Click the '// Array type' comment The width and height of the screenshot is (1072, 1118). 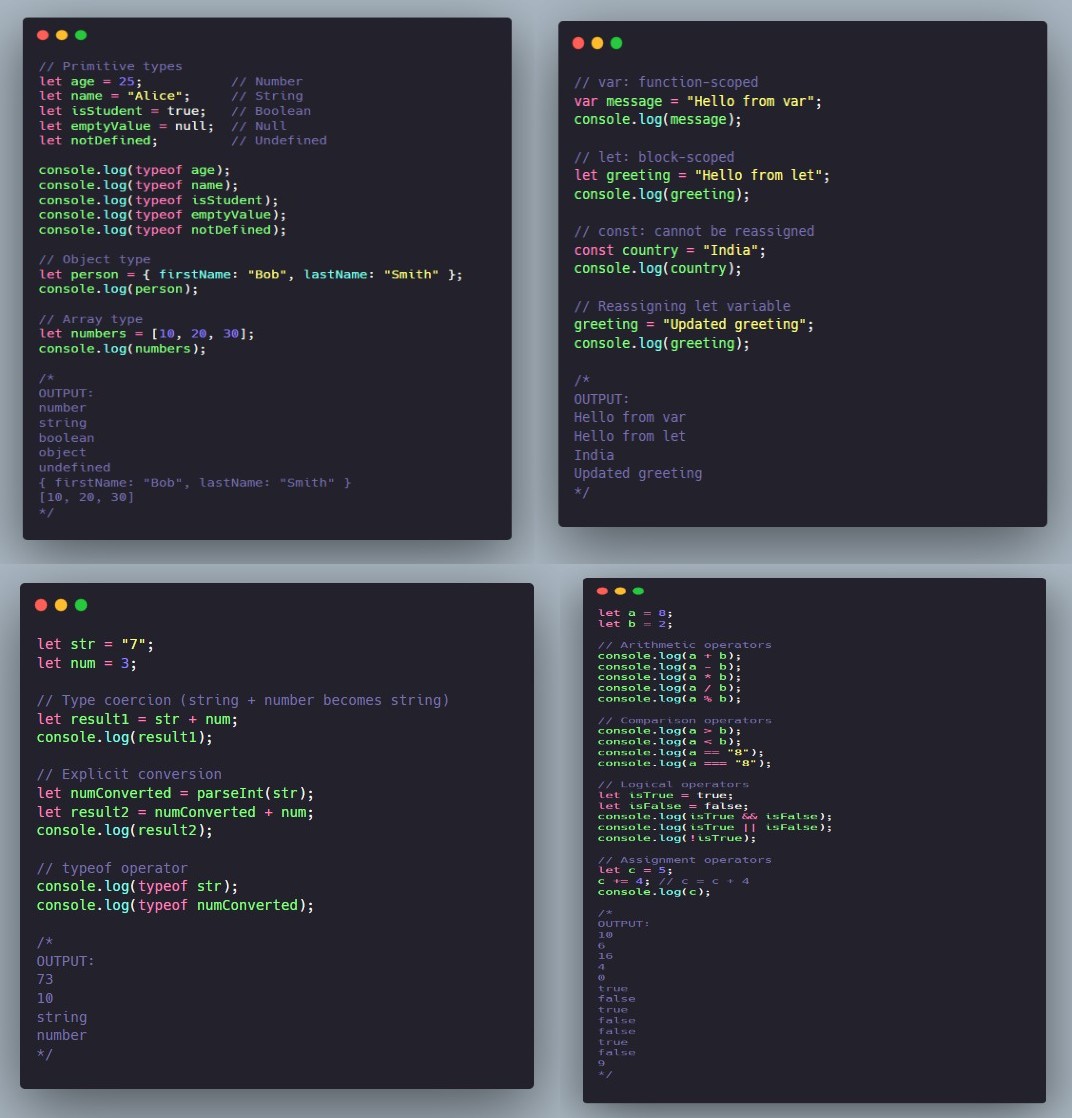pyautogui.click(x=91, y=319)
